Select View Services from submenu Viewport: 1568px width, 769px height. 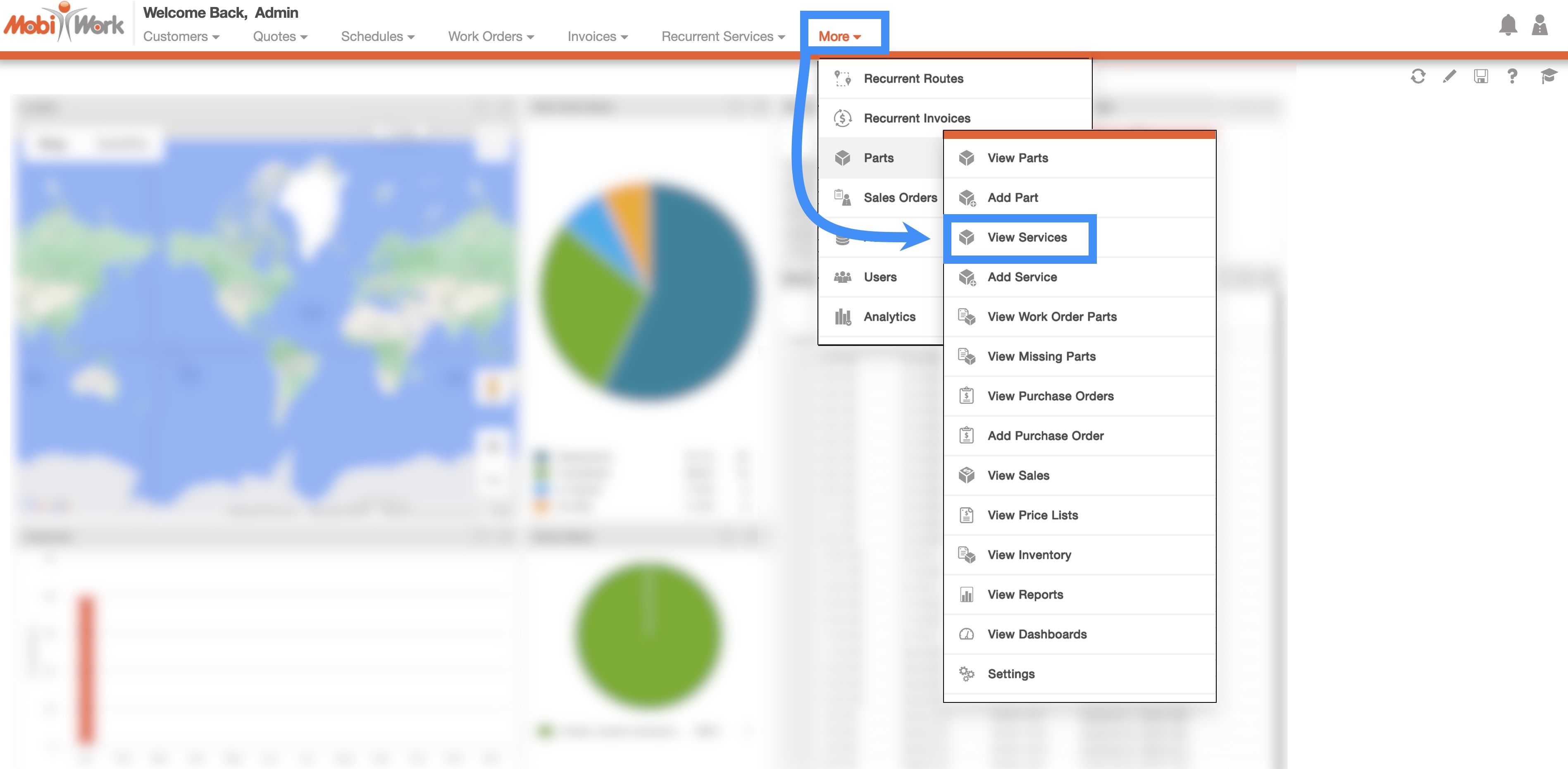pos(1026,237)
